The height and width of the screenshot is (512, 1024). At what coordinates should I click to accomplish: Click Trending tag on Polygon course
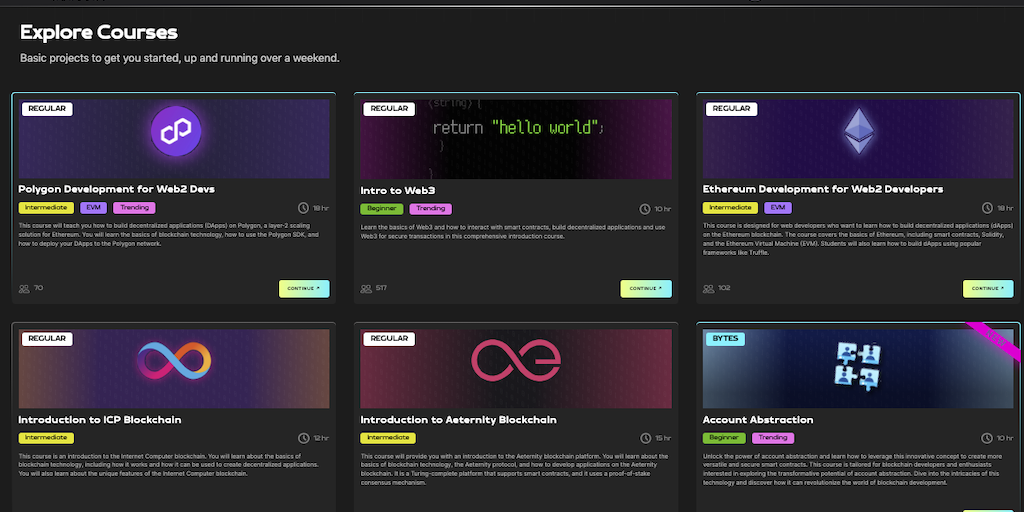click(x=135, y=208)
